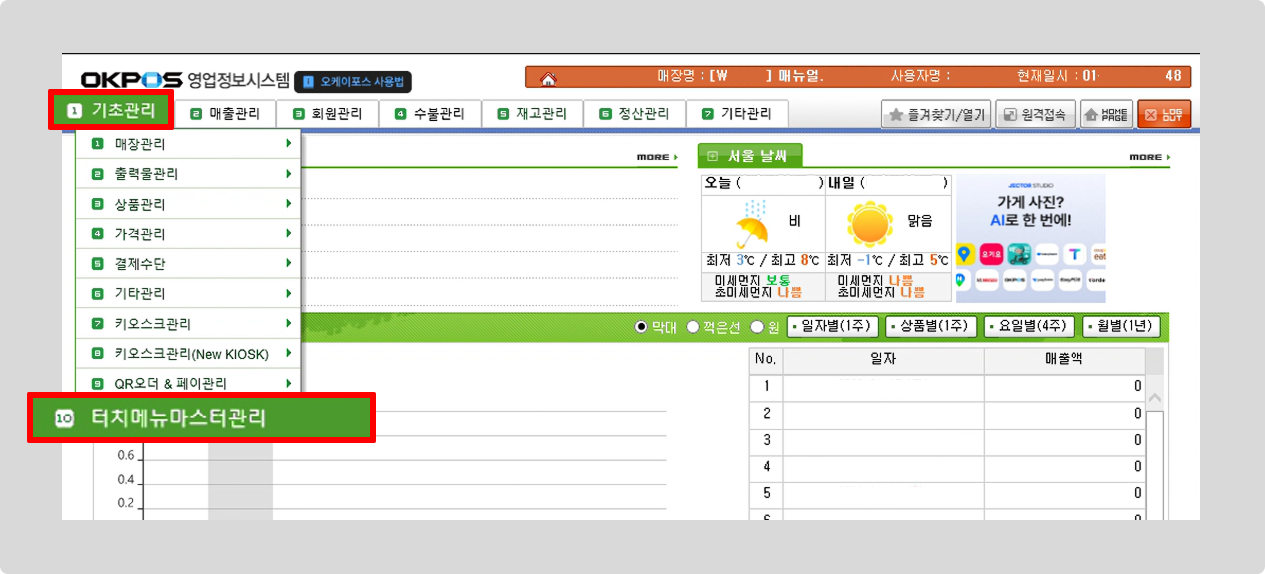Open the 매출관리 menu tab
Image resolution: width=1265 pixels, height=574 pixels.
point(226,114)
